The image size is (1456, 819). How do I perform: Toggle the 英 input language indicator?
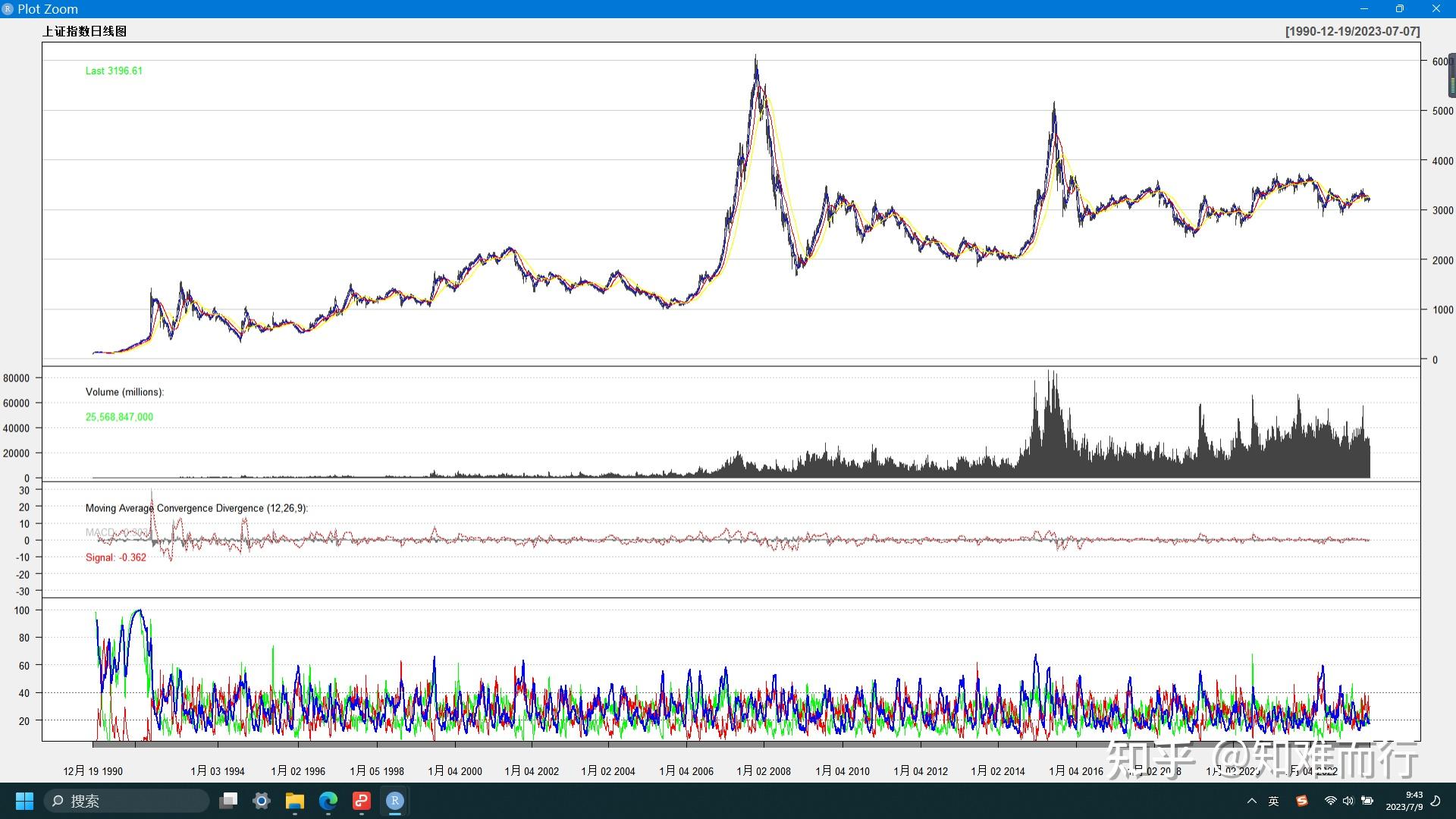tap(1274, 801)
